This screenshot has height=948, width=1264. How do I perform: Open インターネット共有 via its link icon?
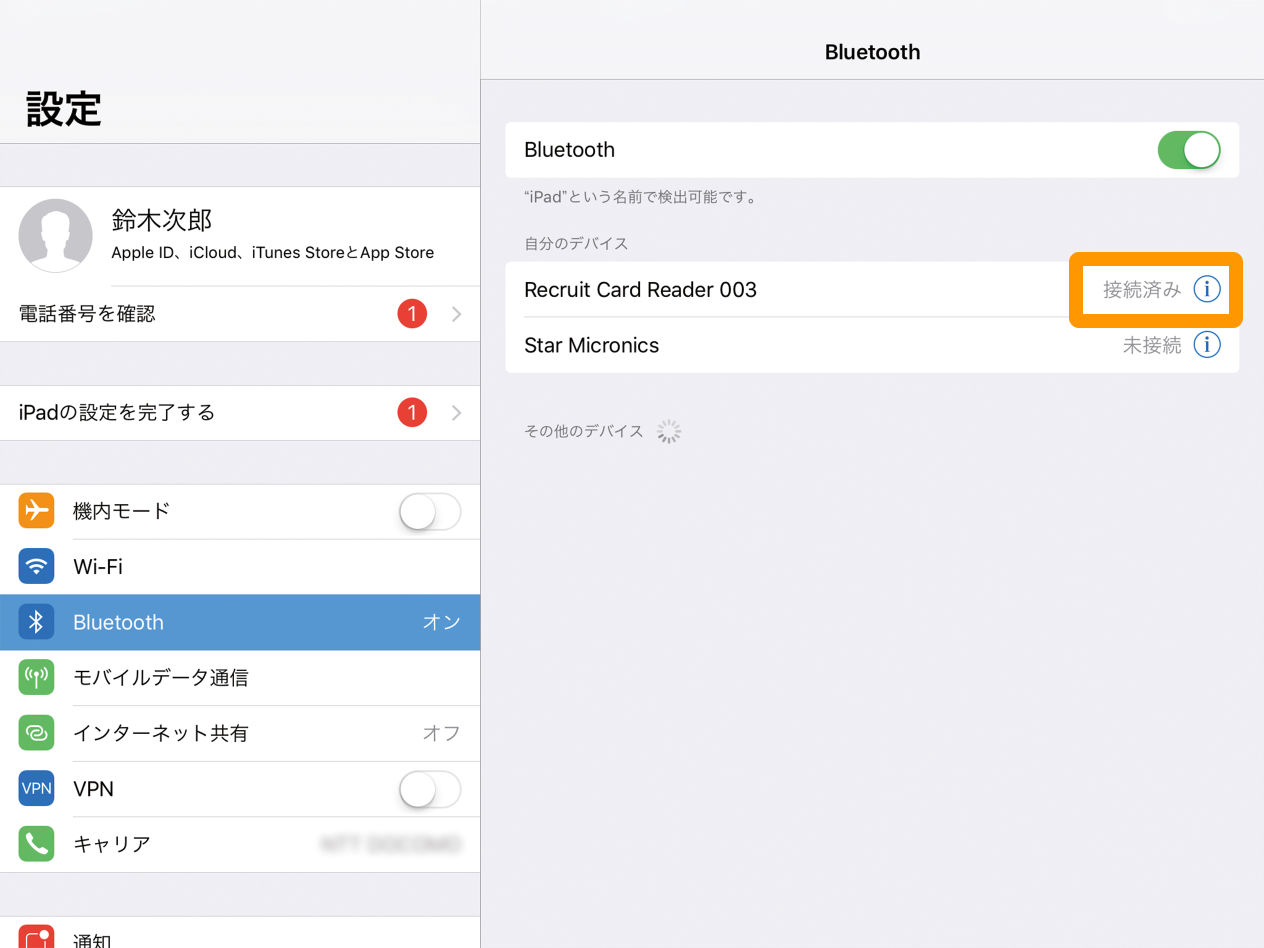click(x=37, y=733)
